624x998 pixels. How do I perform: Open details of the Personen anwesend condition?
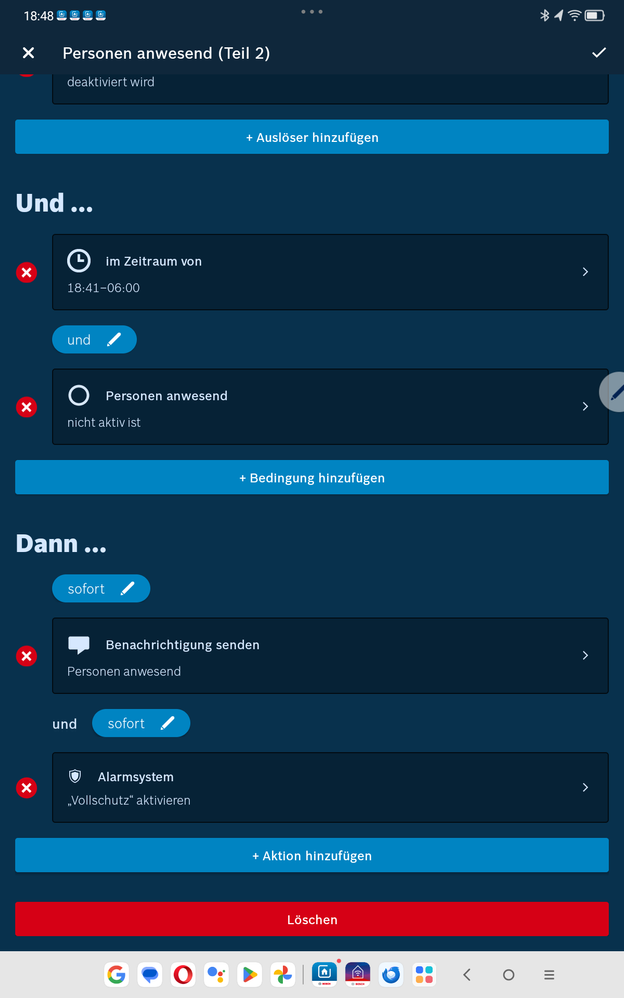tap(585, 406)
